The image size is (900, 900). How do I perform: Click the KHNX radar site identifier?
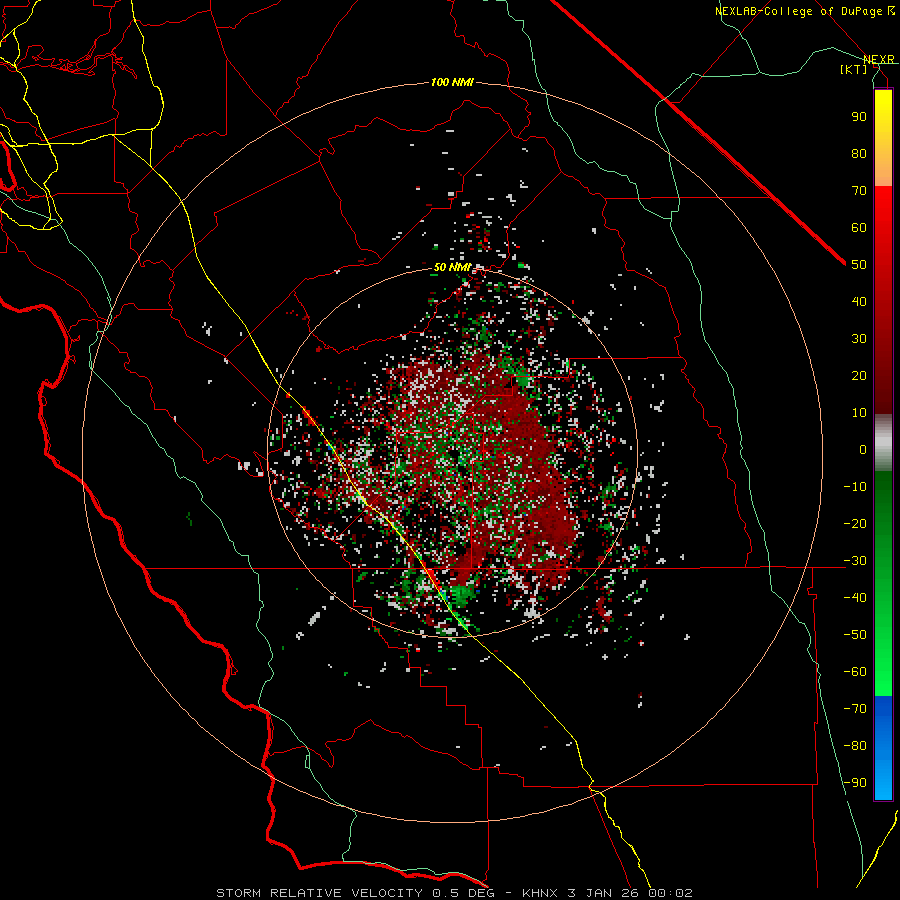(541, 893)
